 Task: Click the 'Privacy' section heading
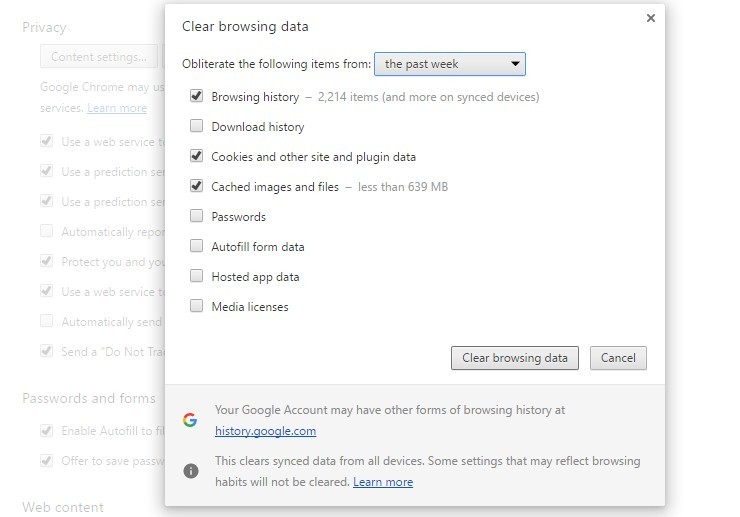(x=44, y=27)
